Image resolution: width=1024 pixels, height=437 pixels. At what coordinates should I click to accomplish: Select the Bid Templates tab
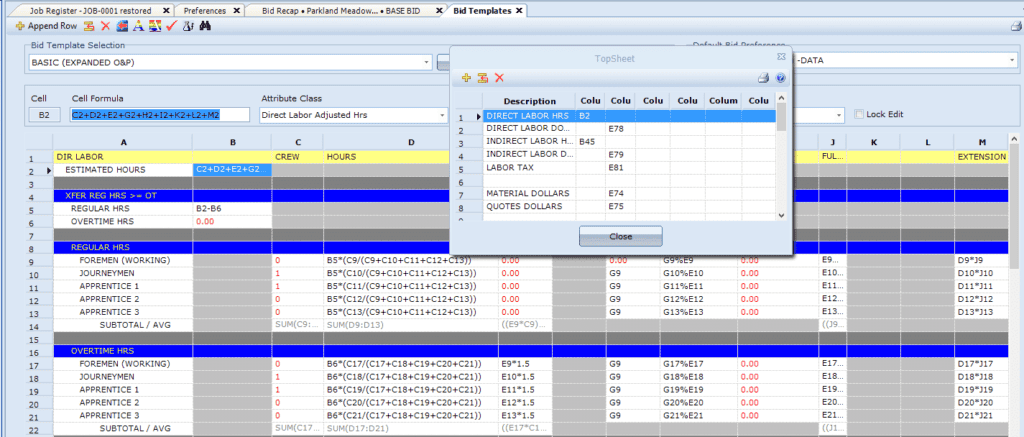coord(482,10)
